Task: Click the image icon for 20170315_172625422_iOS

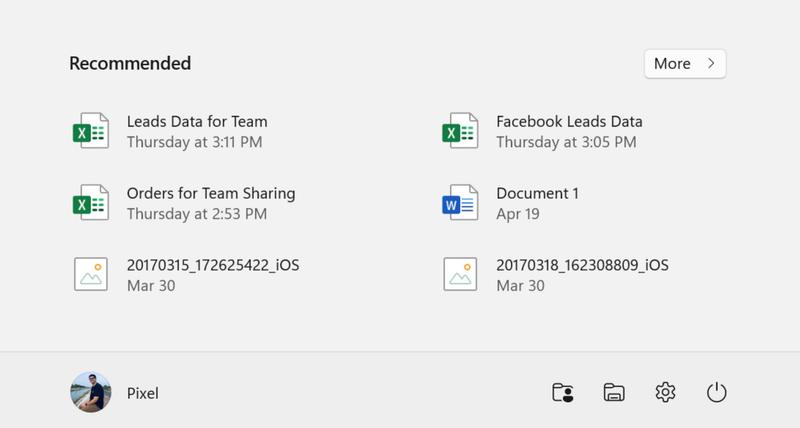Action: click(x=90, y=275)
